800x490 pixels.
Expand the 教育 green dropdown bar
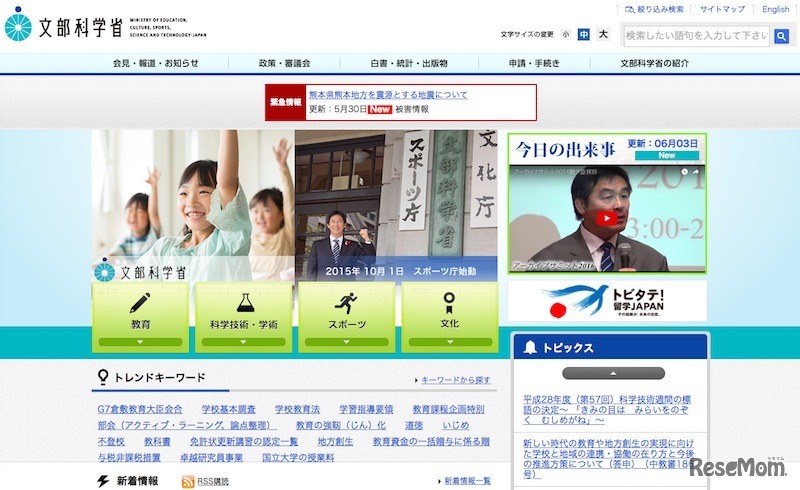[140, 342]
